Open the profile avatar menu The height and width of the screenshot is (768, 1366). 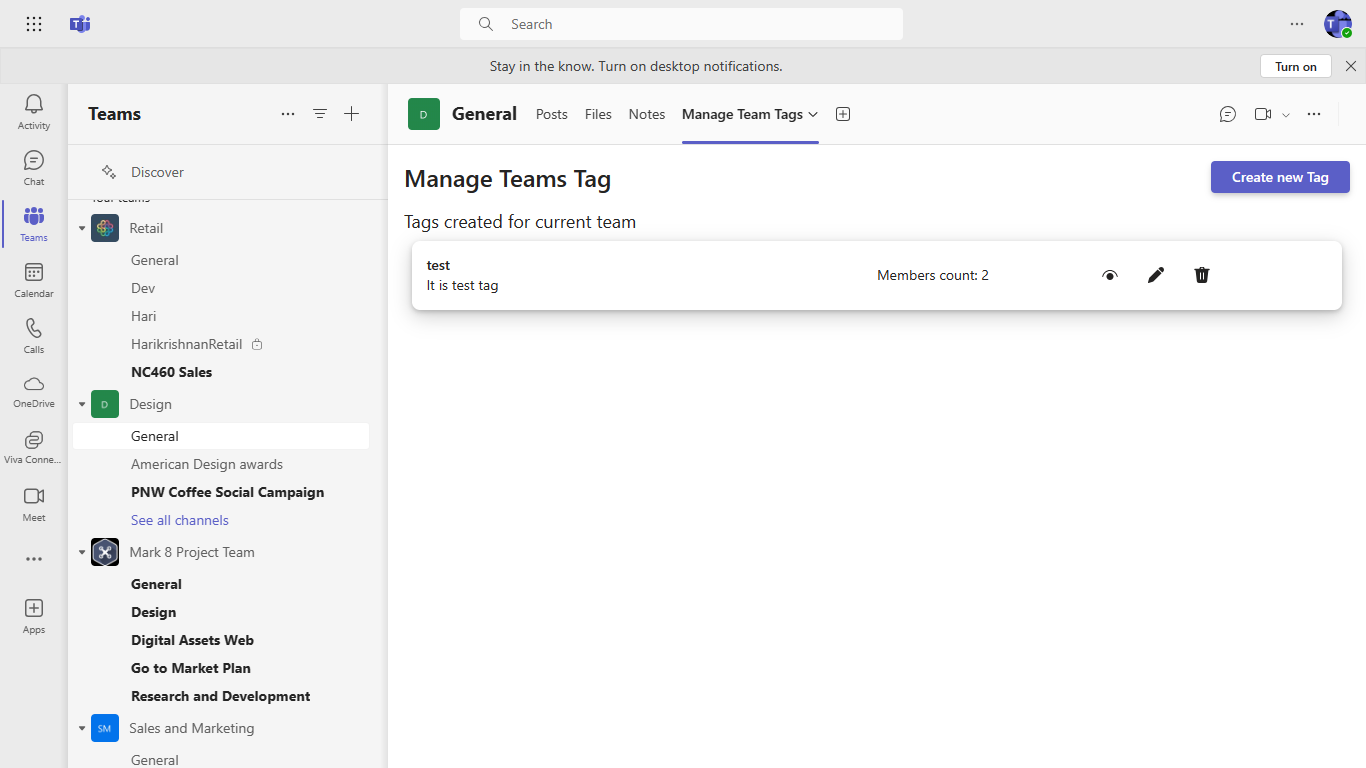click(x=1338, y=24)
